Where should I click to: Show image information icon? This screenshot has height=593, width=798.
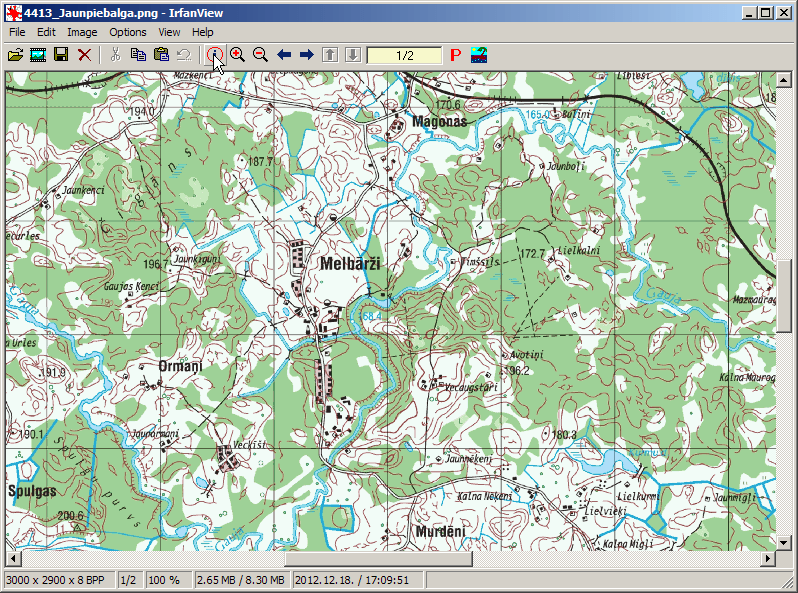pos(215,54)
